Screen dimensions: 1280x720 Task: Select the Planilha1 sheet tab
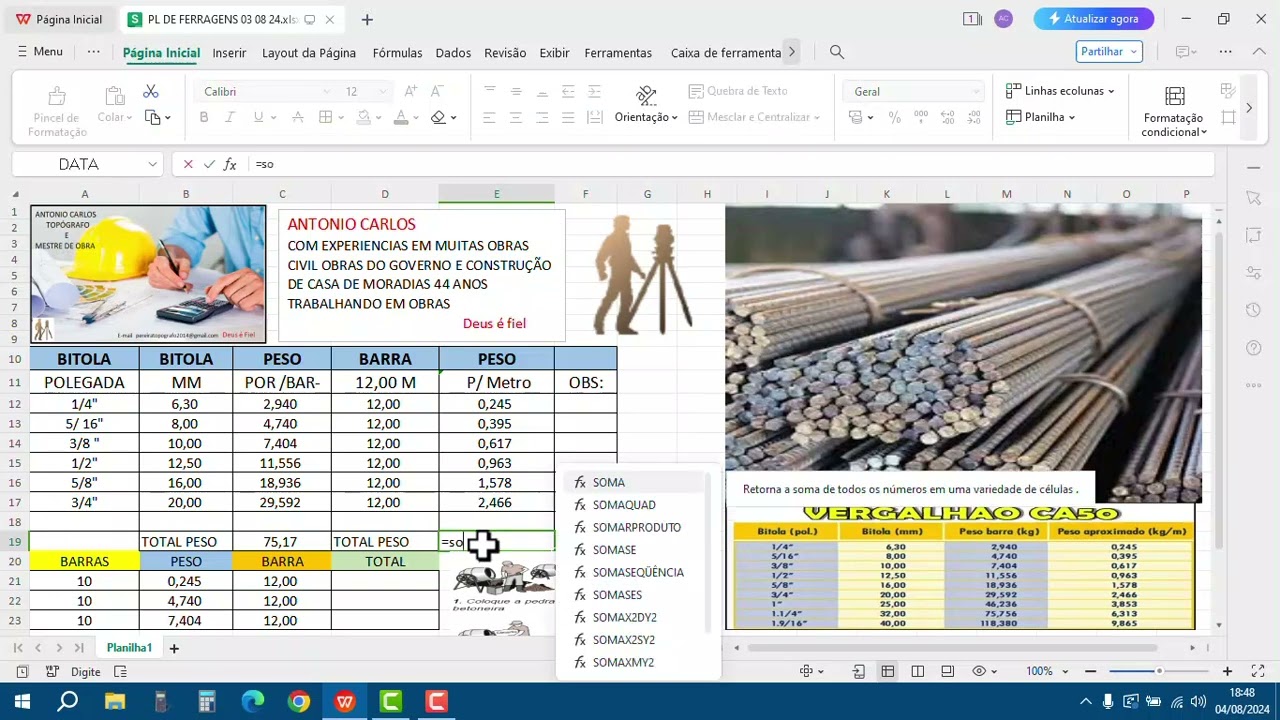[x=129, y=648]
